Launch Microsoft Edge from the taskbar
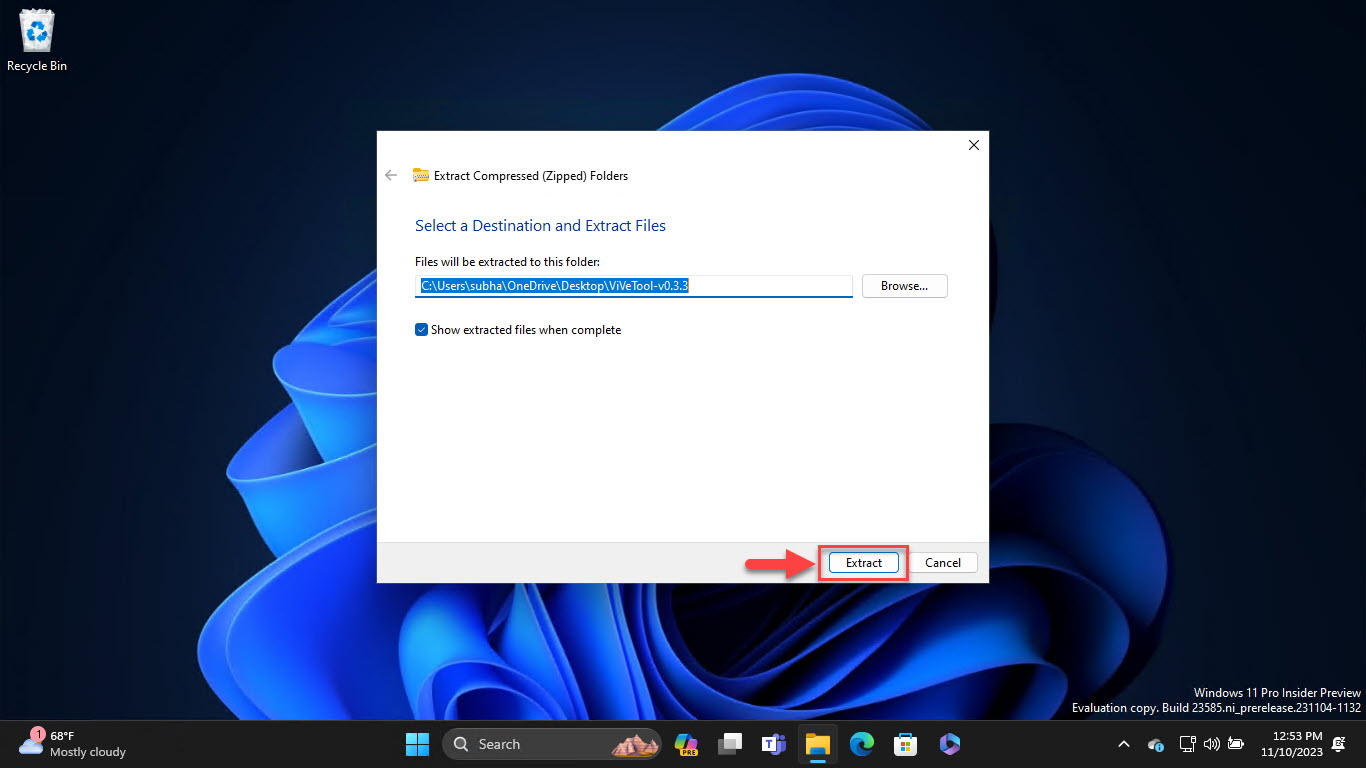The width and height of the screenshot is (1366, 768). click(x=862, y=744)
